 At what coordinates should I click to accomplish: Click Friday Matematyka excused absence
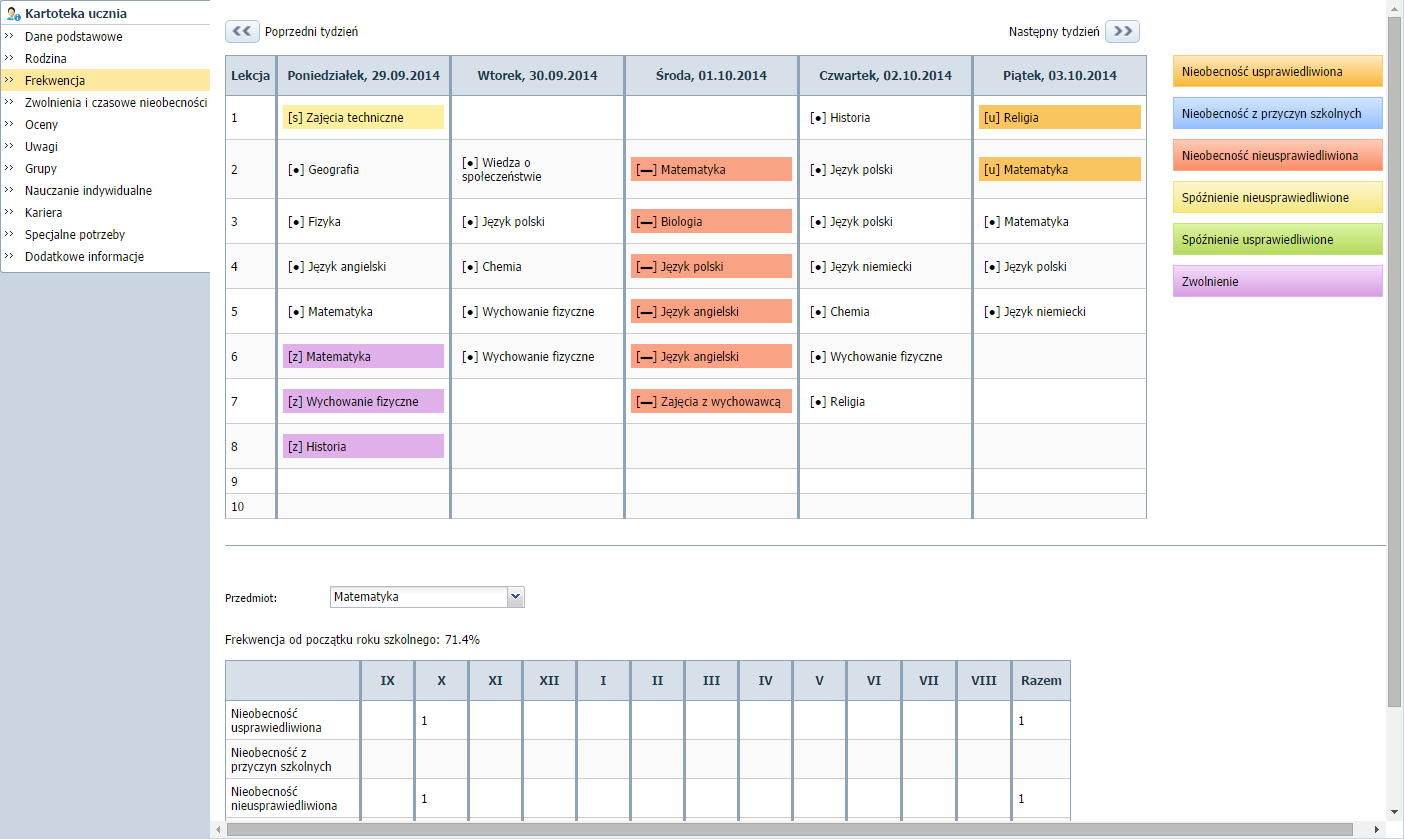point(1060,170)
